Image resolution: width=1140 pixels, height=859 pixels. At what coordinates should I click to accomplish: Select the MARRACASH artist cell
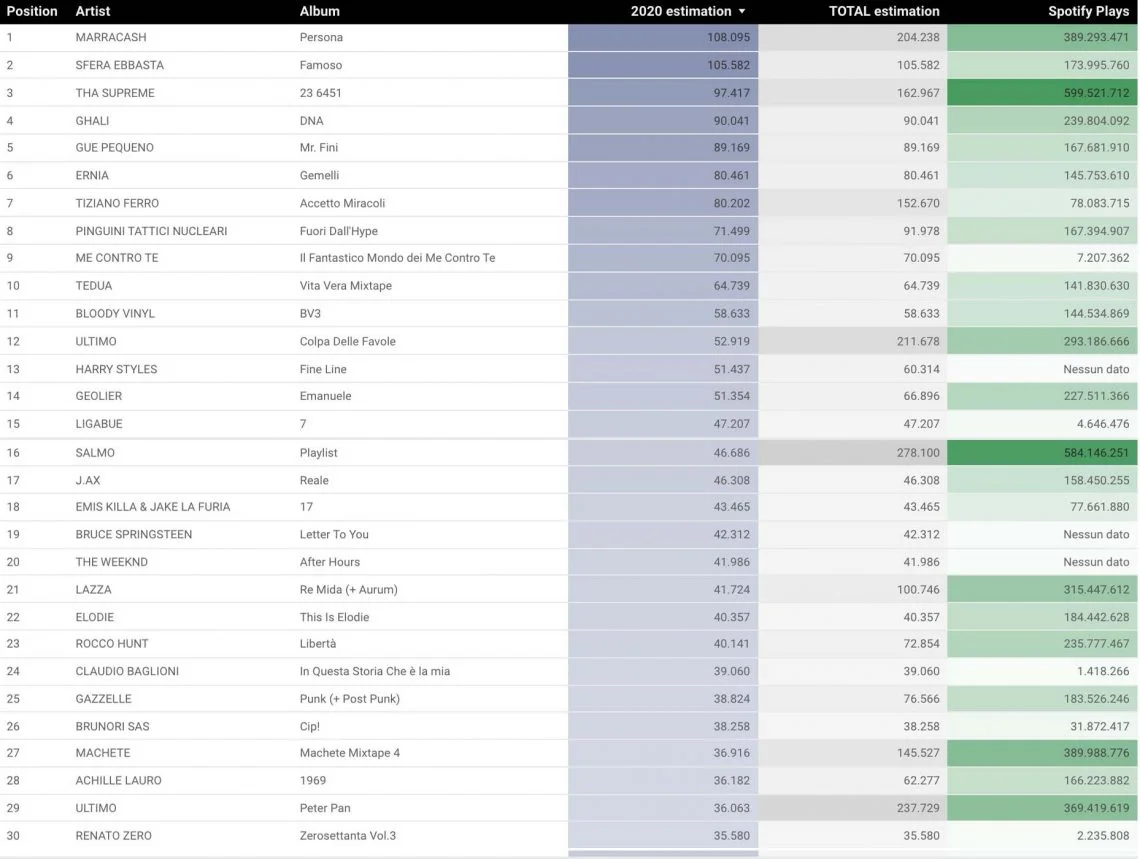[111, 37]
